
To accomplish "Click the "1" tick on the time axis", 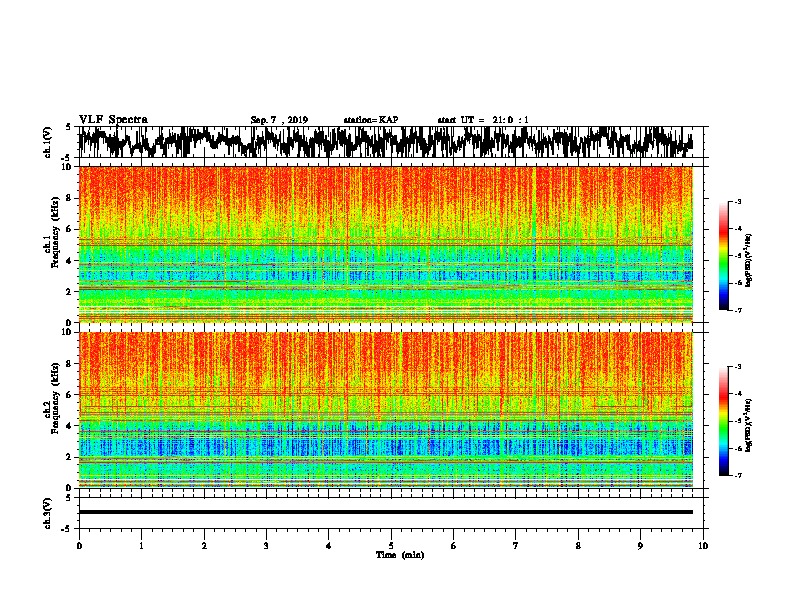I will point(141,546).
